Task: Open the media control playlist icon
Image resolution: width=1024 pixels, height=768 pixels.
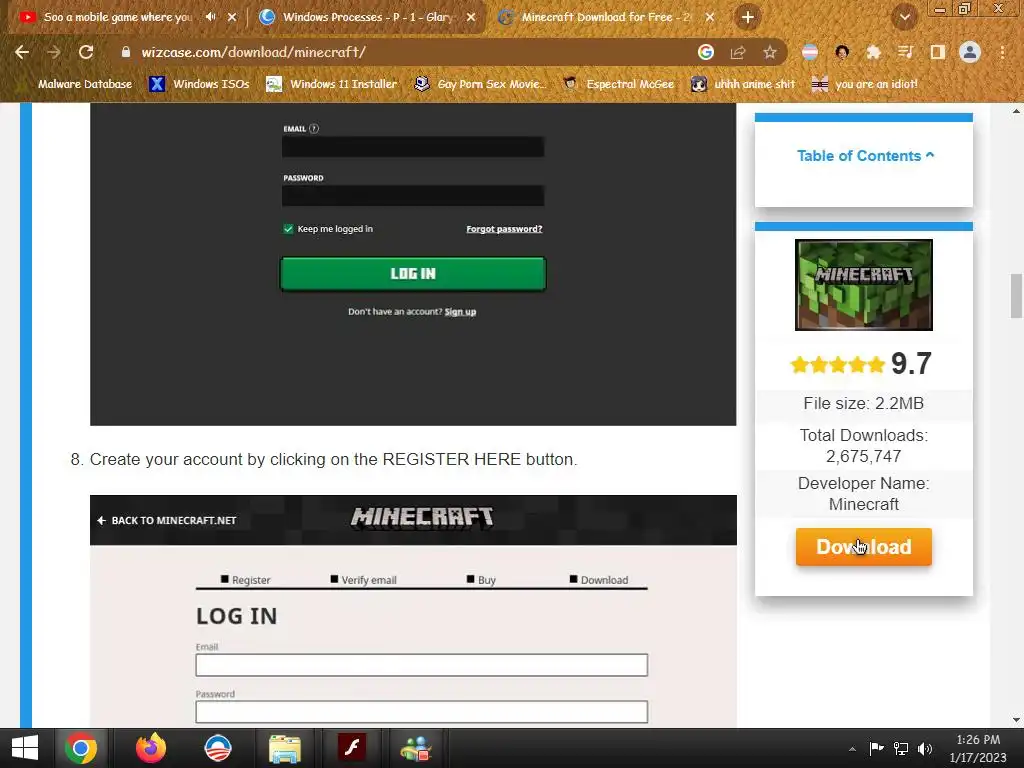Action: click(905, 52)
